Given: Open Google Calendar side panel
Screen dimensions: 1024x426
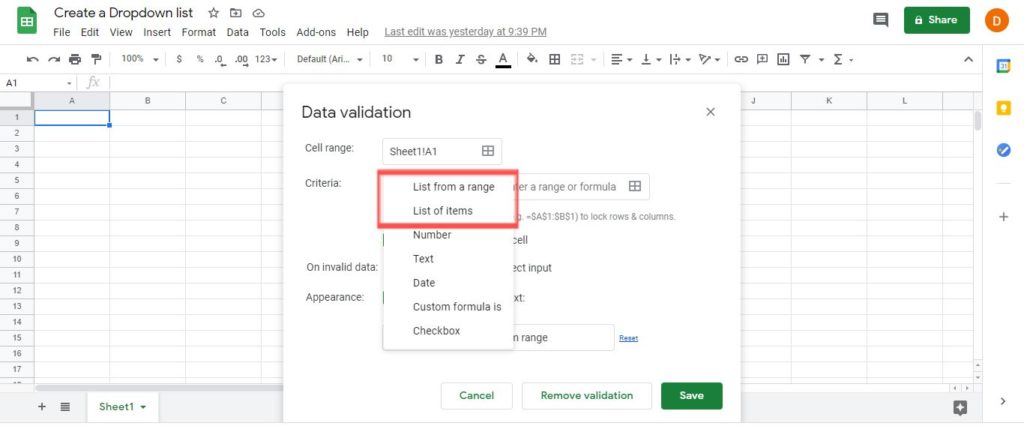Looking at the screenshot, I should [1004, 66].
